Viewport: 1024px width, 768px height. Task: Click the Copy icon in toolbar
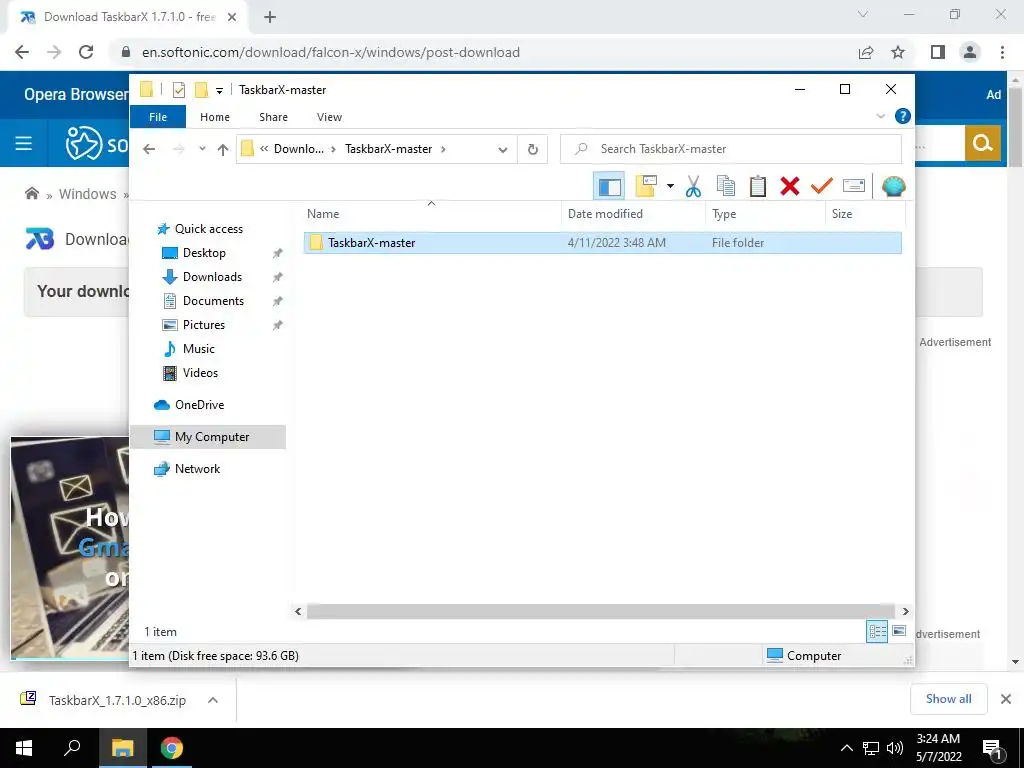(726, 187)
